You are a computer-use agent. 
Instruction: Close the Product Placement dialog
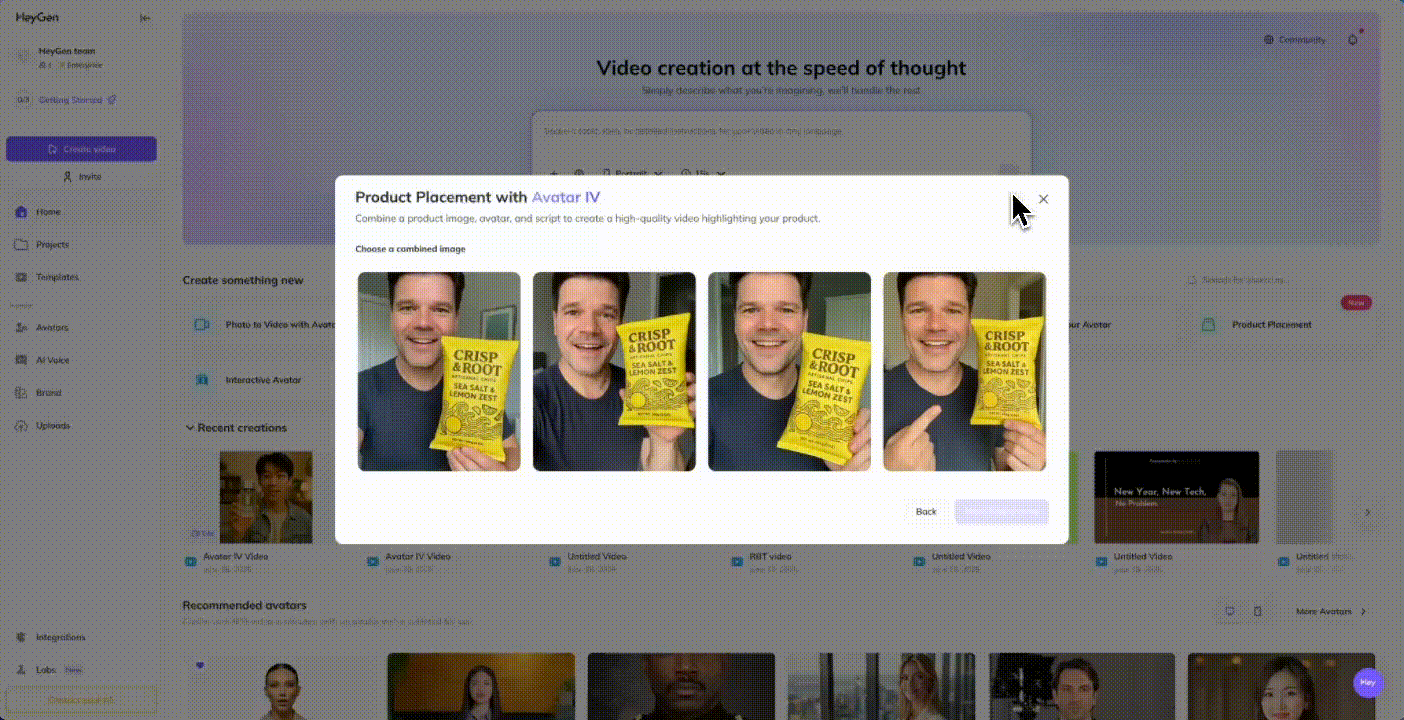tap(1043, 199)
